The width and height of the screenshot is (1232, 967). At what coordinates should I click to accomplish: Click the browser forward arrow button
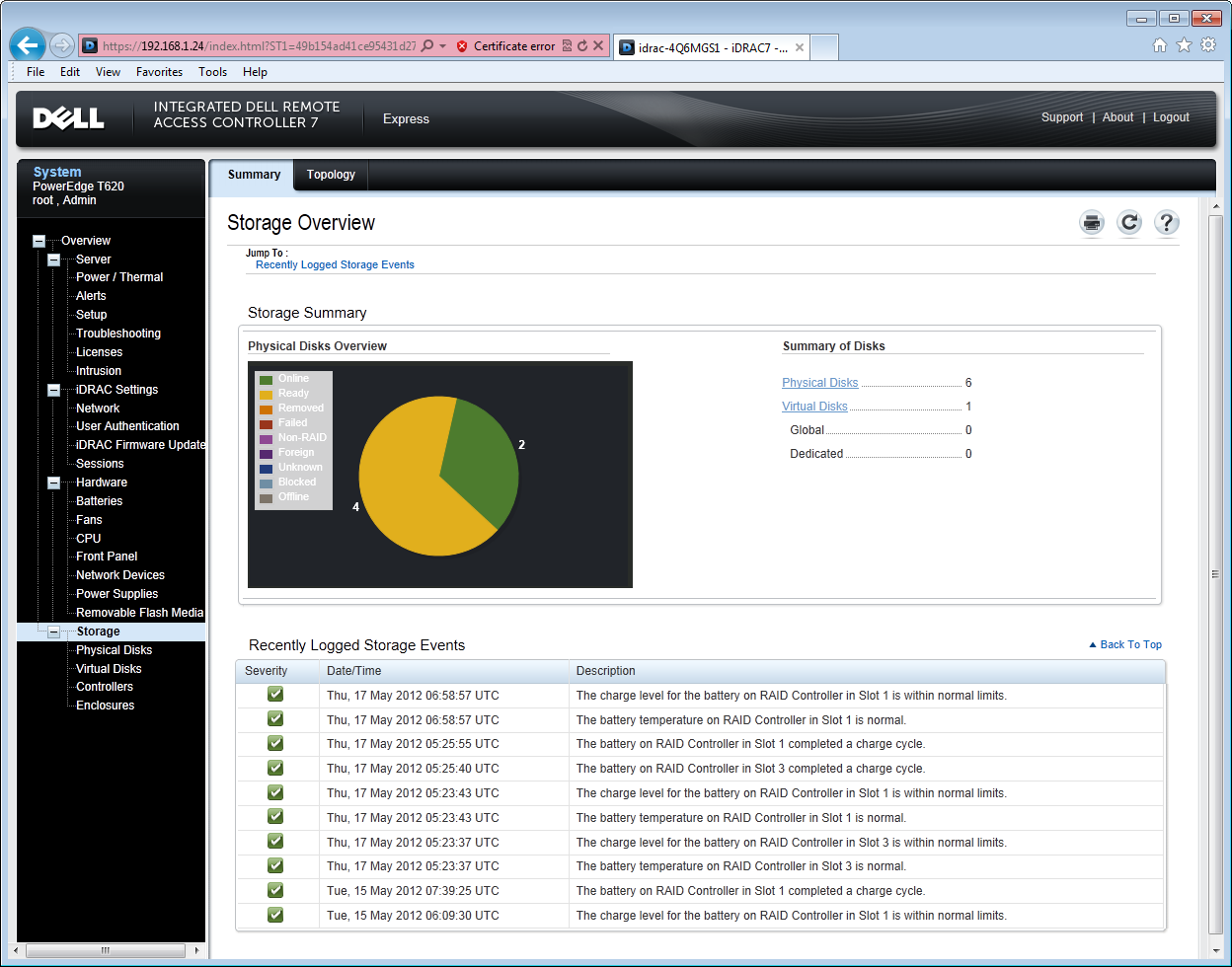pos(61,45)
